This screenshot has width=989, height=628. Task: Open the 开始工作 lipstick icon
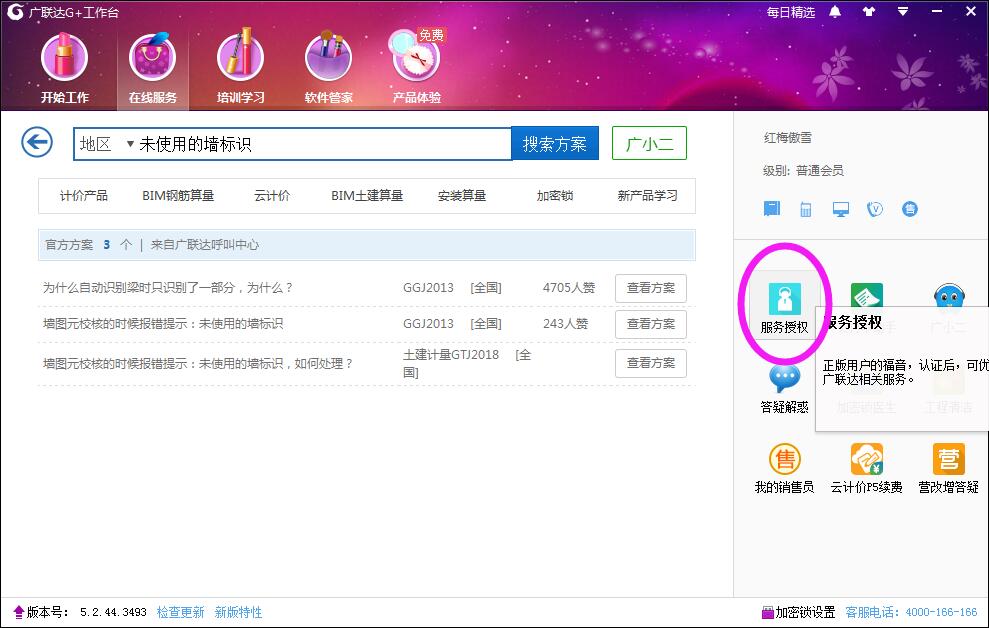[64, 68]
